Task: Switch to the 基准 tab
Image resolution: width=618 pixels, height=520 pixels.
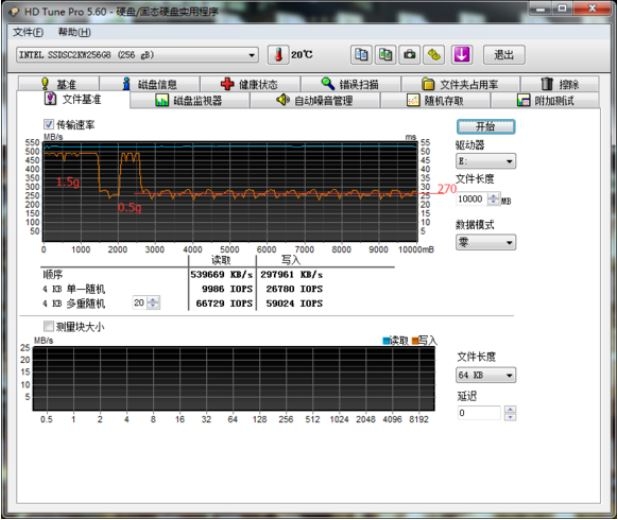Action: (x=59, y=84)
